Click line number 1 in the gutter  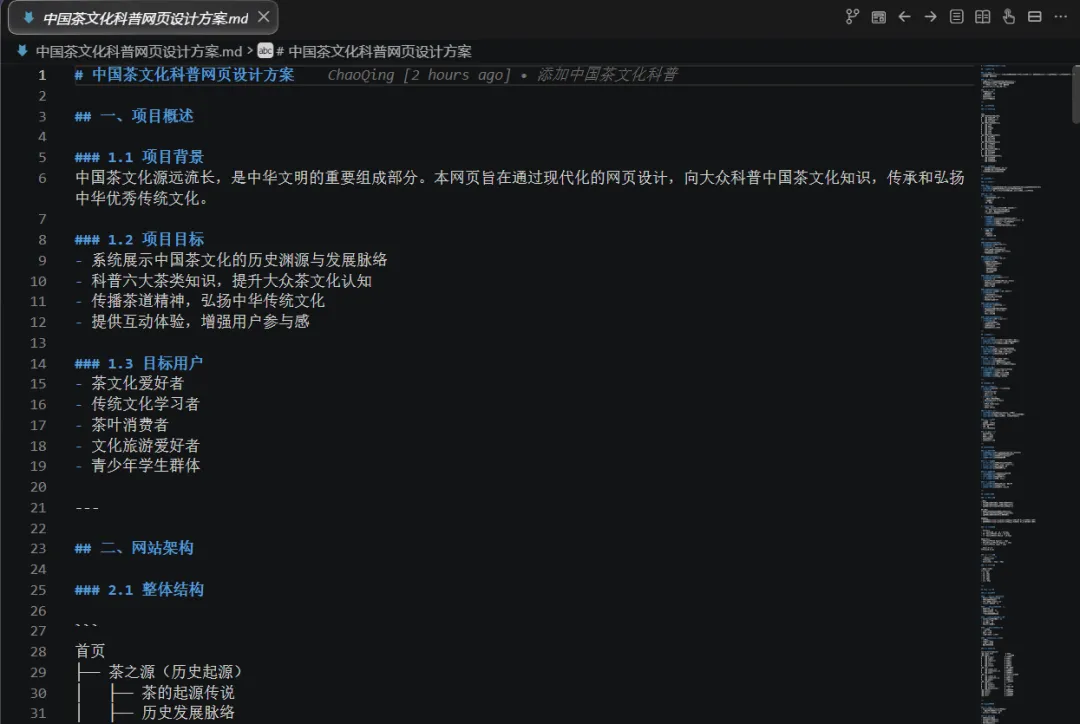point(42,75)
